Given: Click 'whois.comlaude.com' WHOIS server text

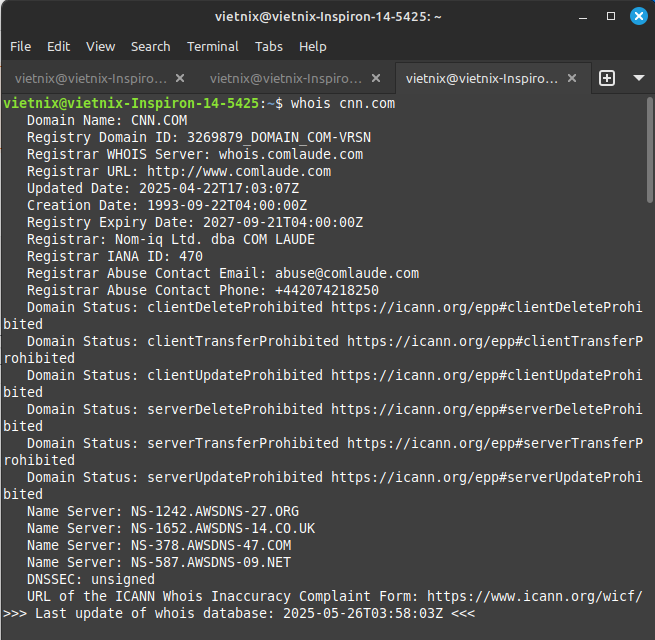Looking at the screenshot, I should [x=291, y=154].
